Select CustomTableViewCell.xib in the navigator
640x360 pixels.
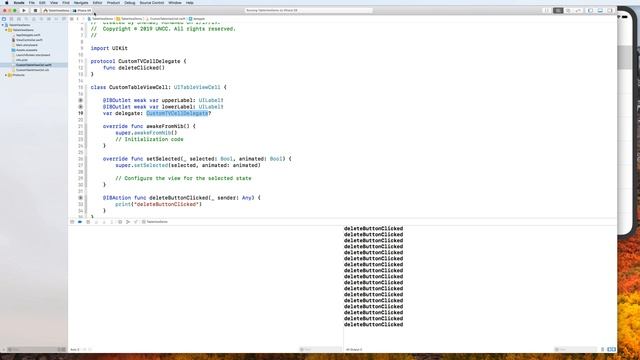[32, 70]
